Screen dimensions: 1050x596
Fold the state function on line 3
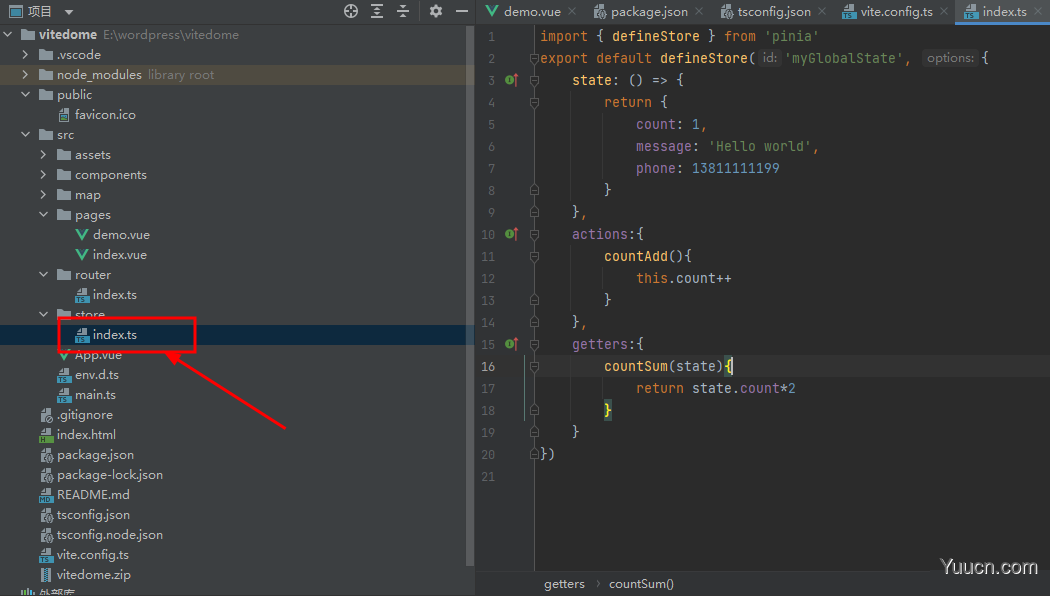[x=534, y=80]
